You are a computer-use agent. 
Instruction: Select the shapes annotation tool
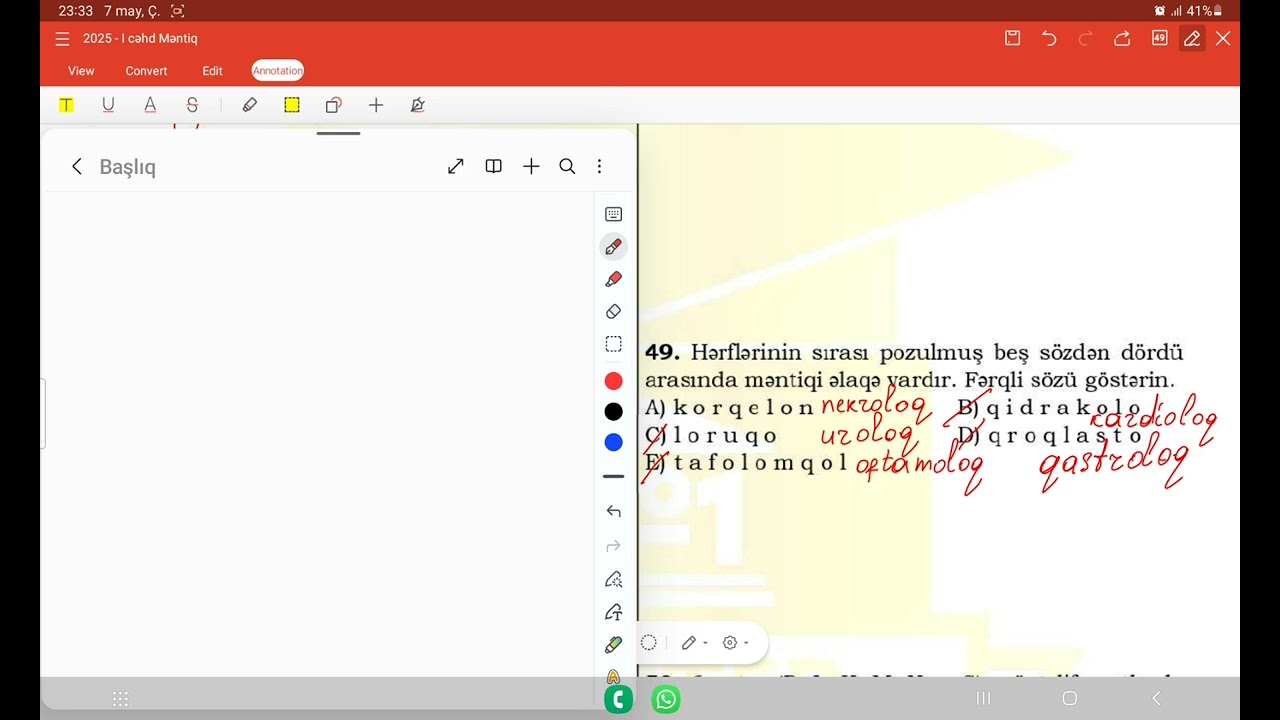click(x=334, y=105)
